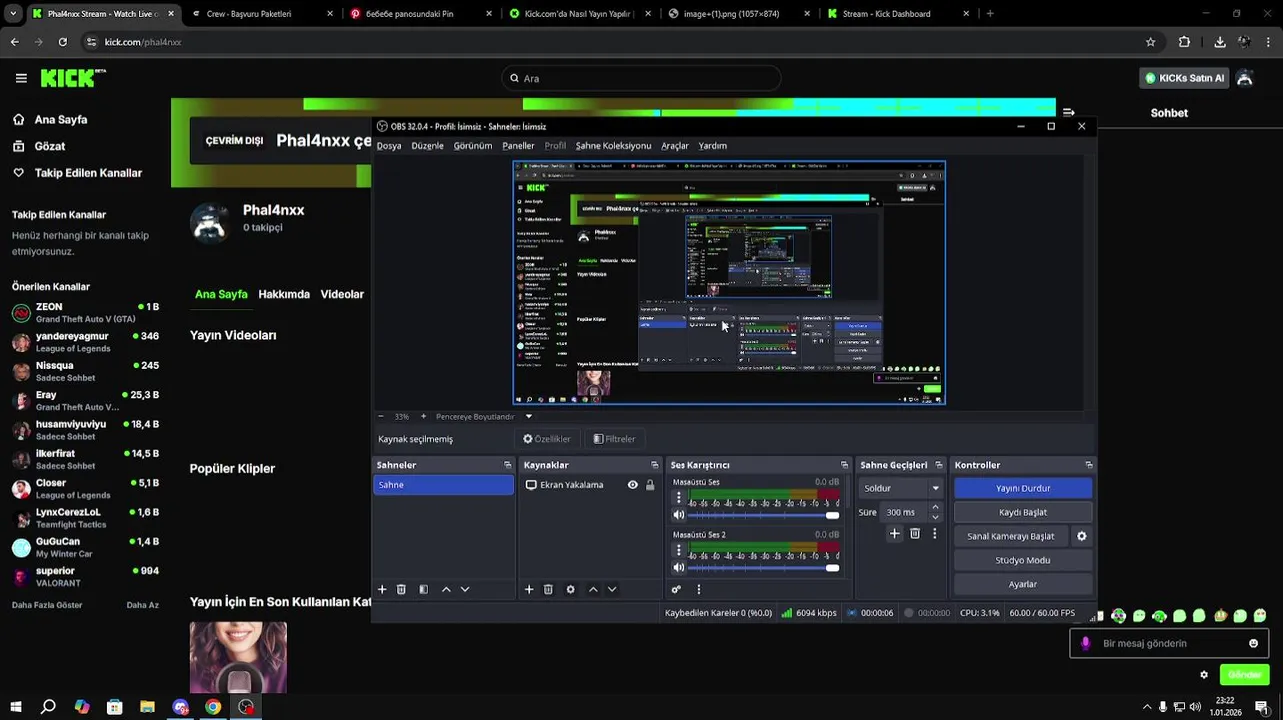Toggle the lock on Ekran Yakalama source

(650, 485)
